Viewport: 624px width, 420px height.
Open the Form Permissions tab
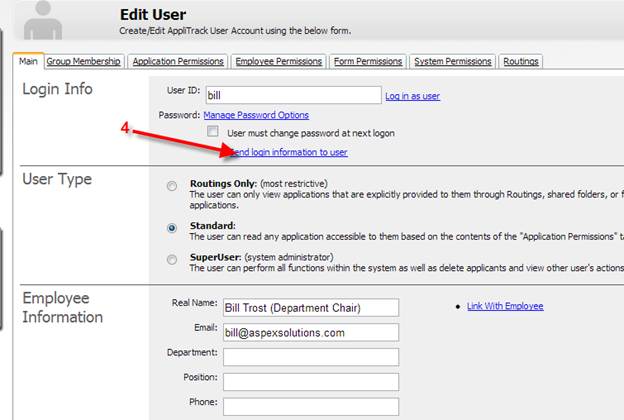pyautogui.click(x=367, y=62)
